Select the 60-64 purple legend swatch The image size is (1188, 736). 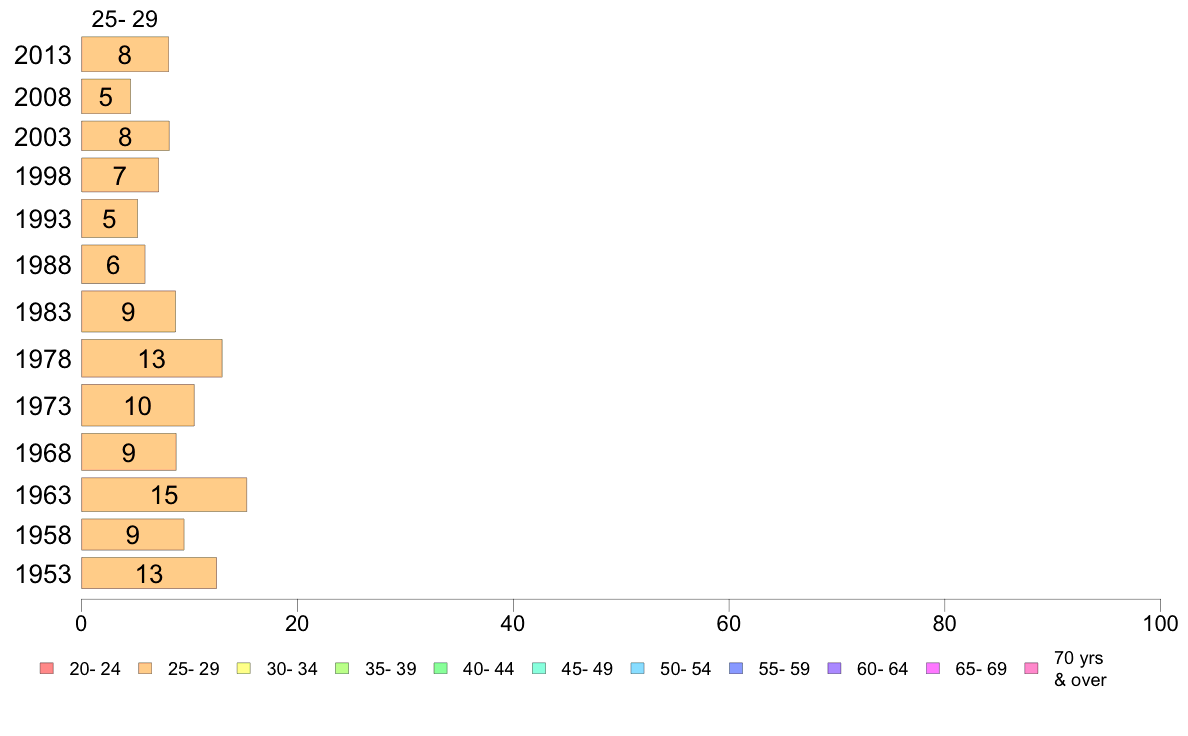click(834, 669)
